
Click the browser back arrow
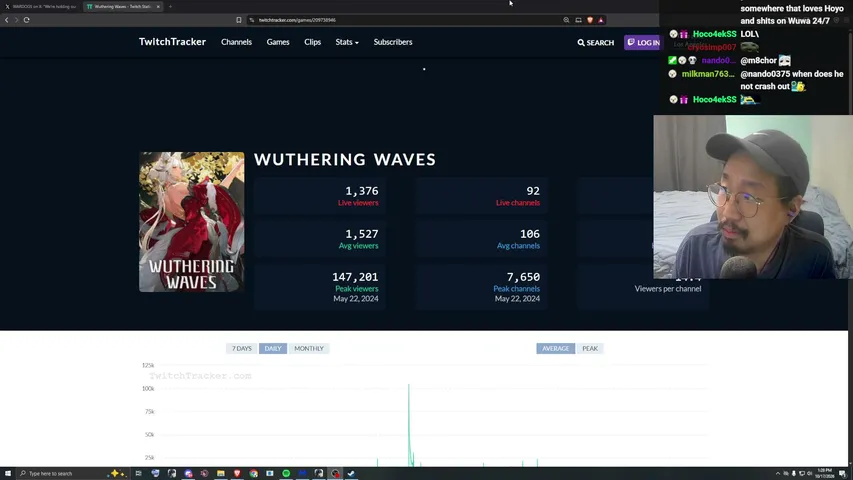[x=7, y=20]
